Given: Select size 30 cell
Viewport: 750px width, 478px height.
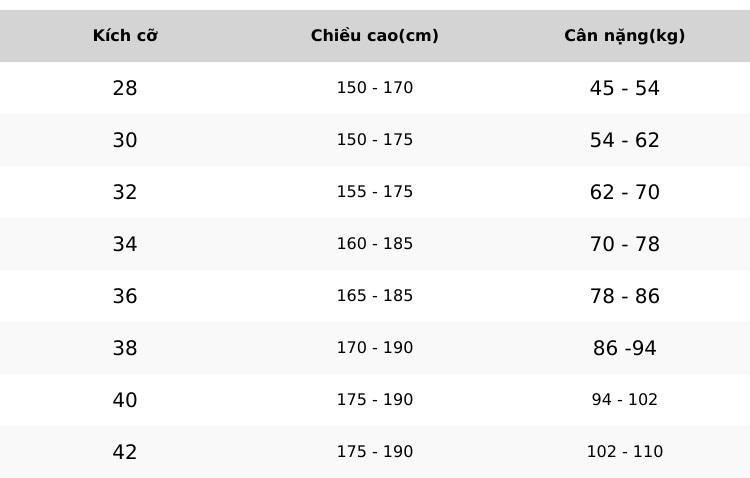Looking at the screenshot, I should tap(125, 140).
